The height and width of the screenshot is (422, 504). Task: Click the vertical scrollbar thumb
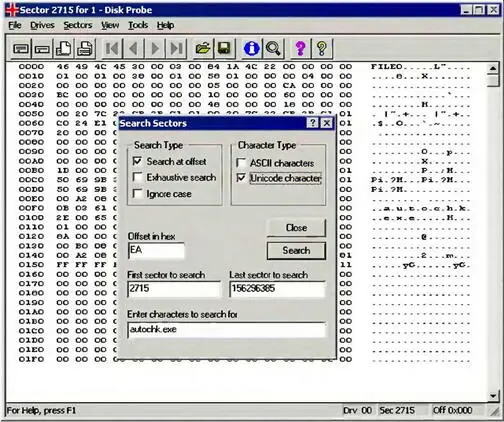493,81
